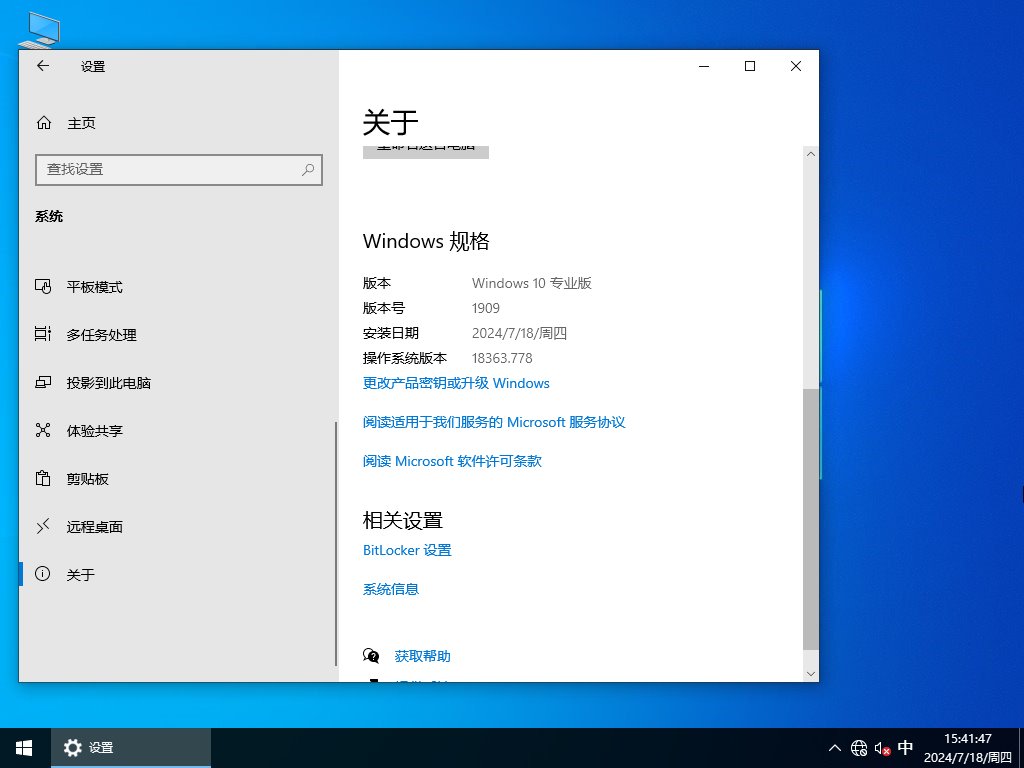The image size is (1024, 768).
Task: Switch input method via 中 tray indicator
Action: [906, 747]
